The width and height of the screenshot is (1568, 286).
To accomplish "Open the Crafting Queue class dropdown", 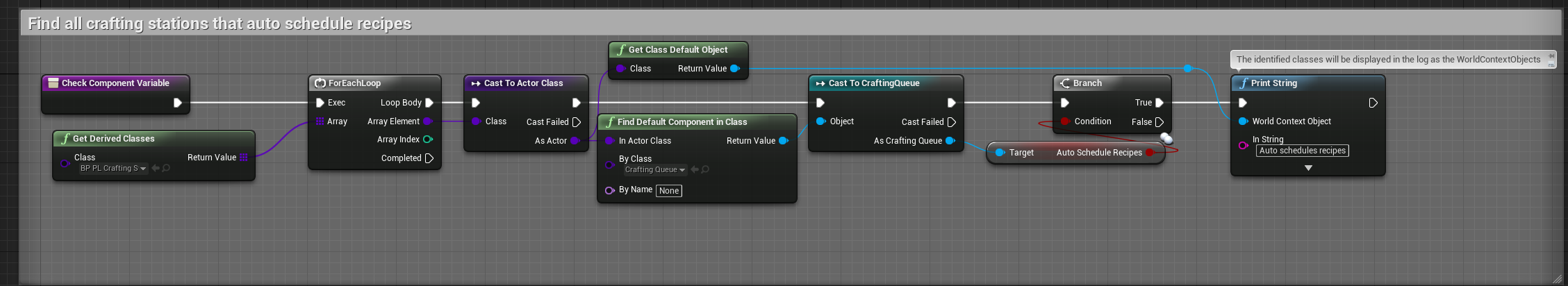I will pyautogui.click(x=654, y=169).
